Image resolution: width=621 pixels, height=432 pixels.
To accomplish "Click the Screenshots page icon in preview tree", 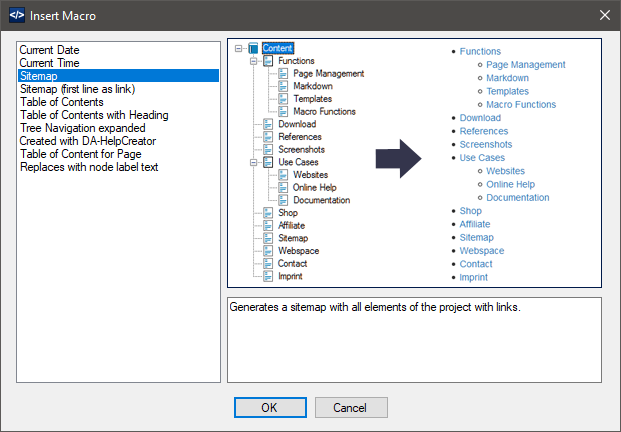I will tap(268, 150).
